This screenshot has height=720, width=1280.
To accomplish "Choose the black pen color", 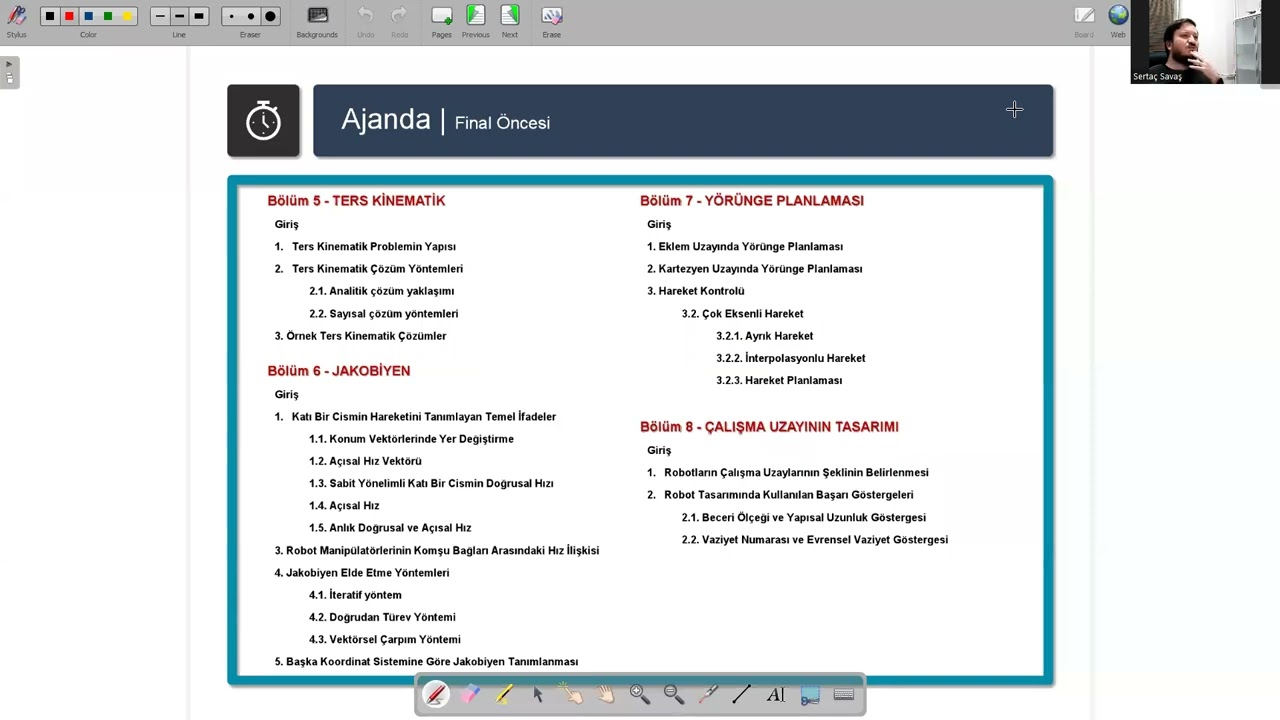I will click(49, 16).
